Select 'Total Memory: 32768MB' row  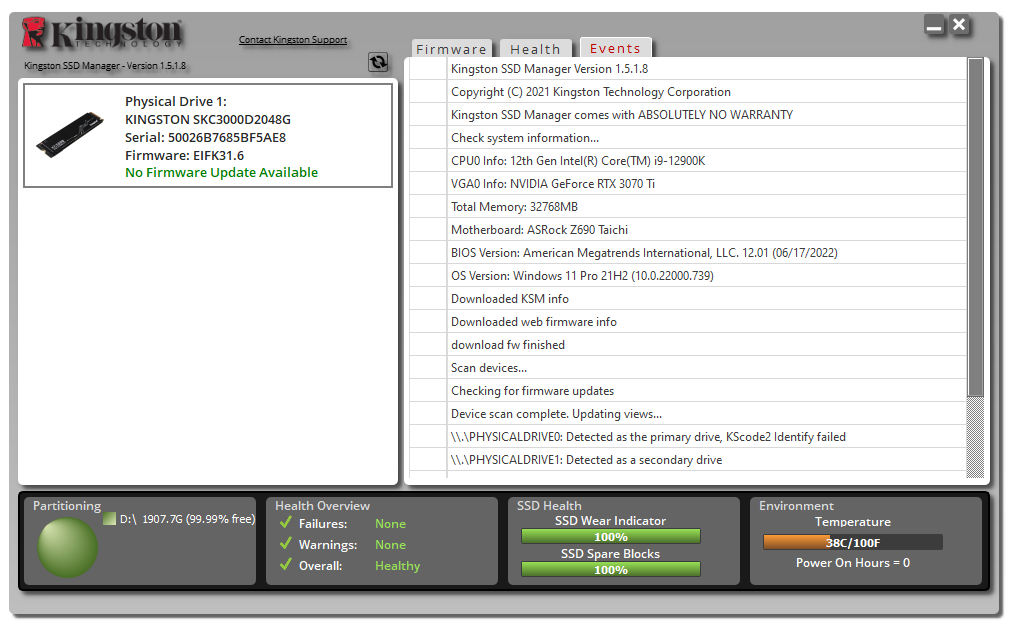[687, 207]
